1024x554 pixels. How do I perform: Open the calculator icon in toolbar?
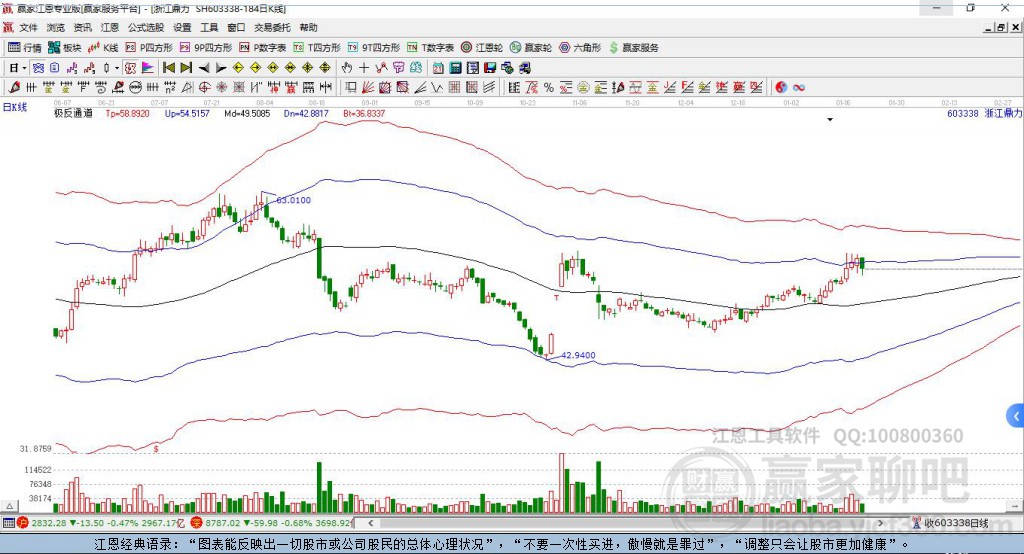pyautogui.click(x=455, y=68)
